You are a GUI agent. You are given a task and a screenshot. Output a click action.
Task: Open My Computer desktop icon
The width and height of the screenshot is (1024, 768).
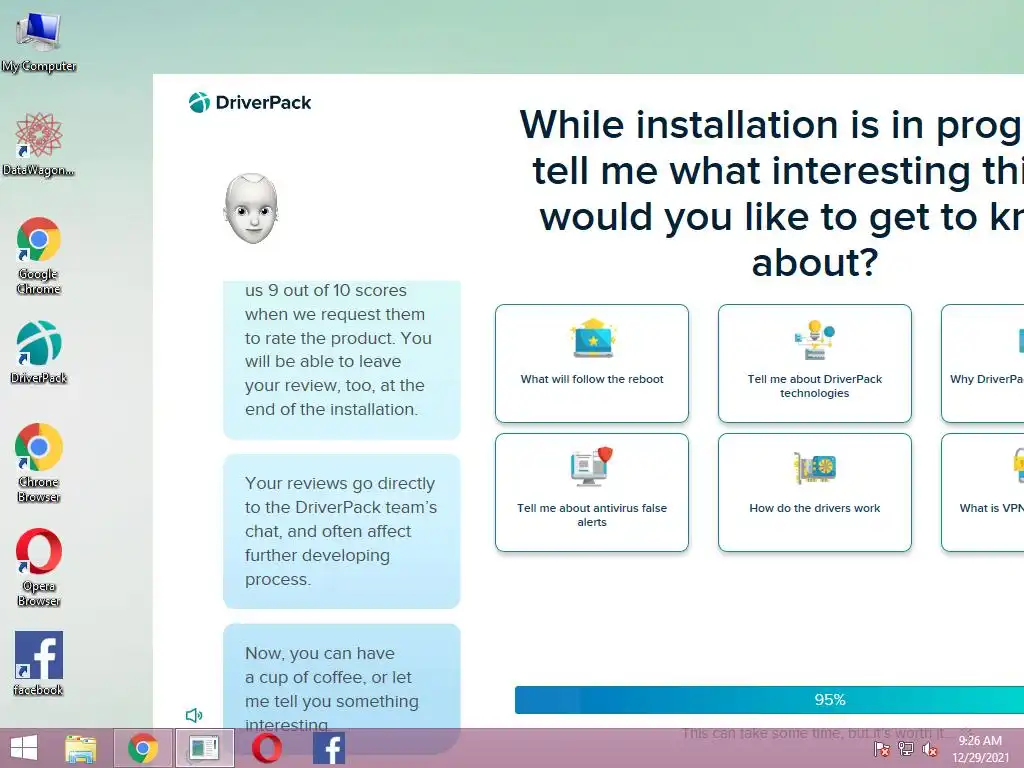coord(39,41)
